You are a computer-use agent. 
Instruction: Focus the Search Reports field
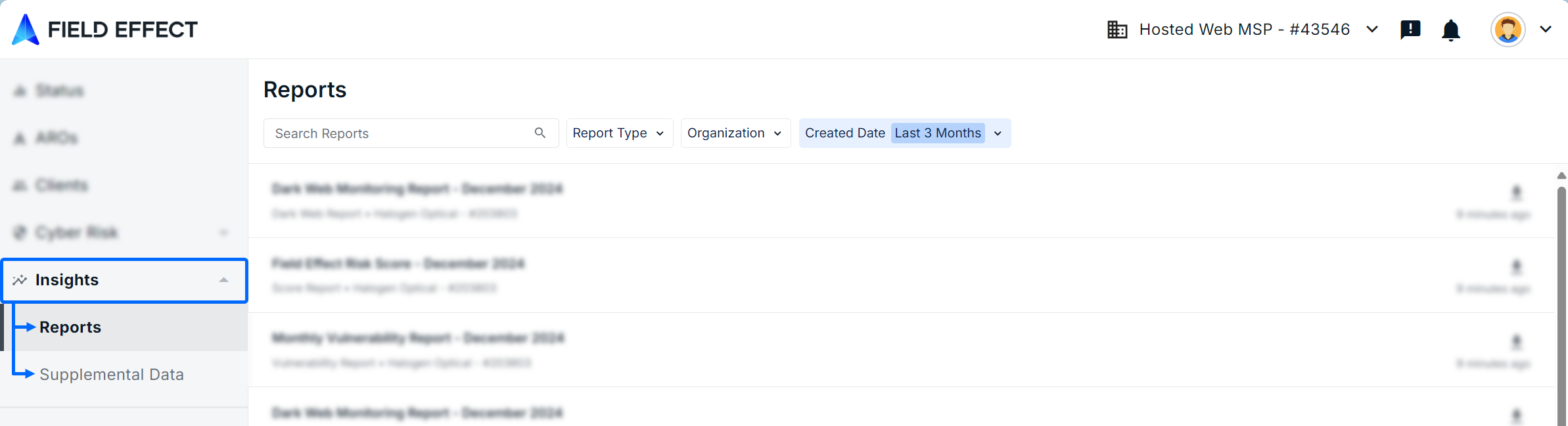pyautogui.click(x=411, y=133)
